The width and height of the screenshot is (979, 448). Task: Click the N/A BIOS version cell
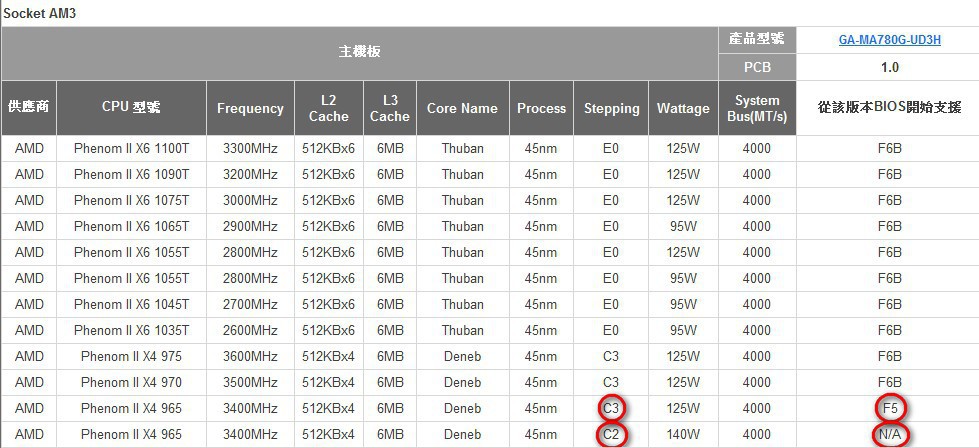pos(890,434)
